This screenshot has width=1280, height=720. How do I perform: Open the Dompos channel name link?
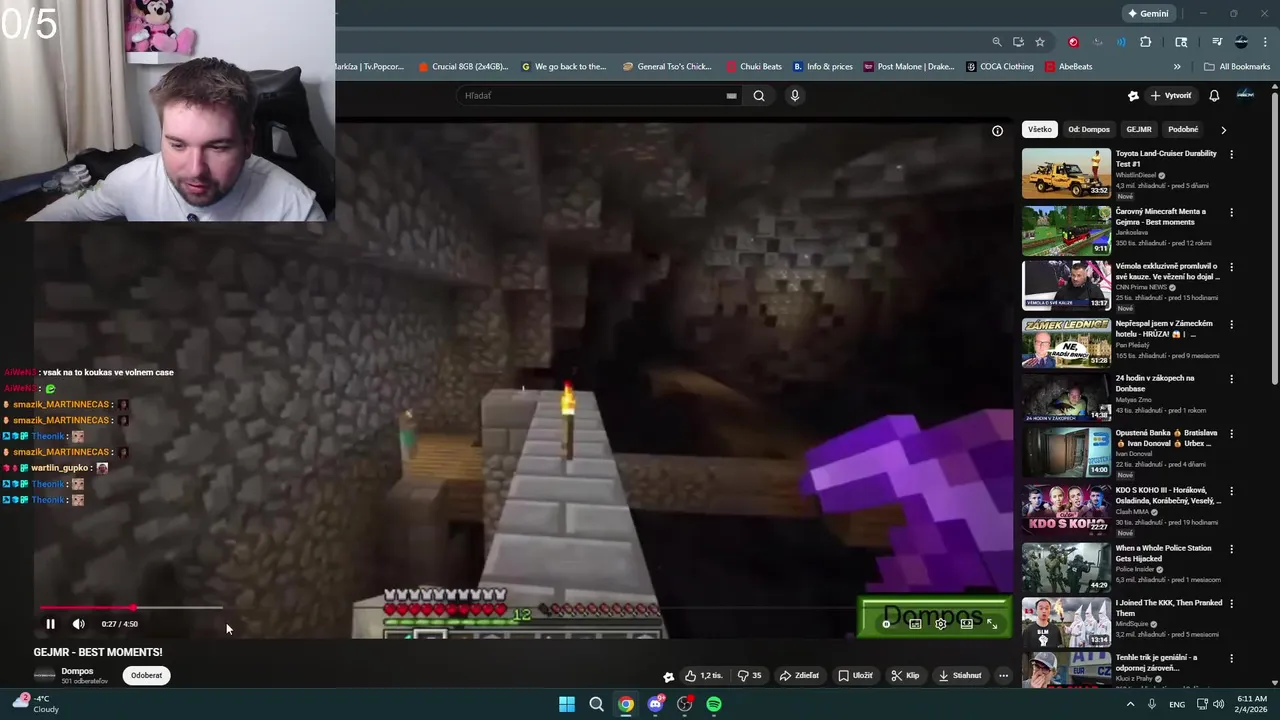pos(77,671)
